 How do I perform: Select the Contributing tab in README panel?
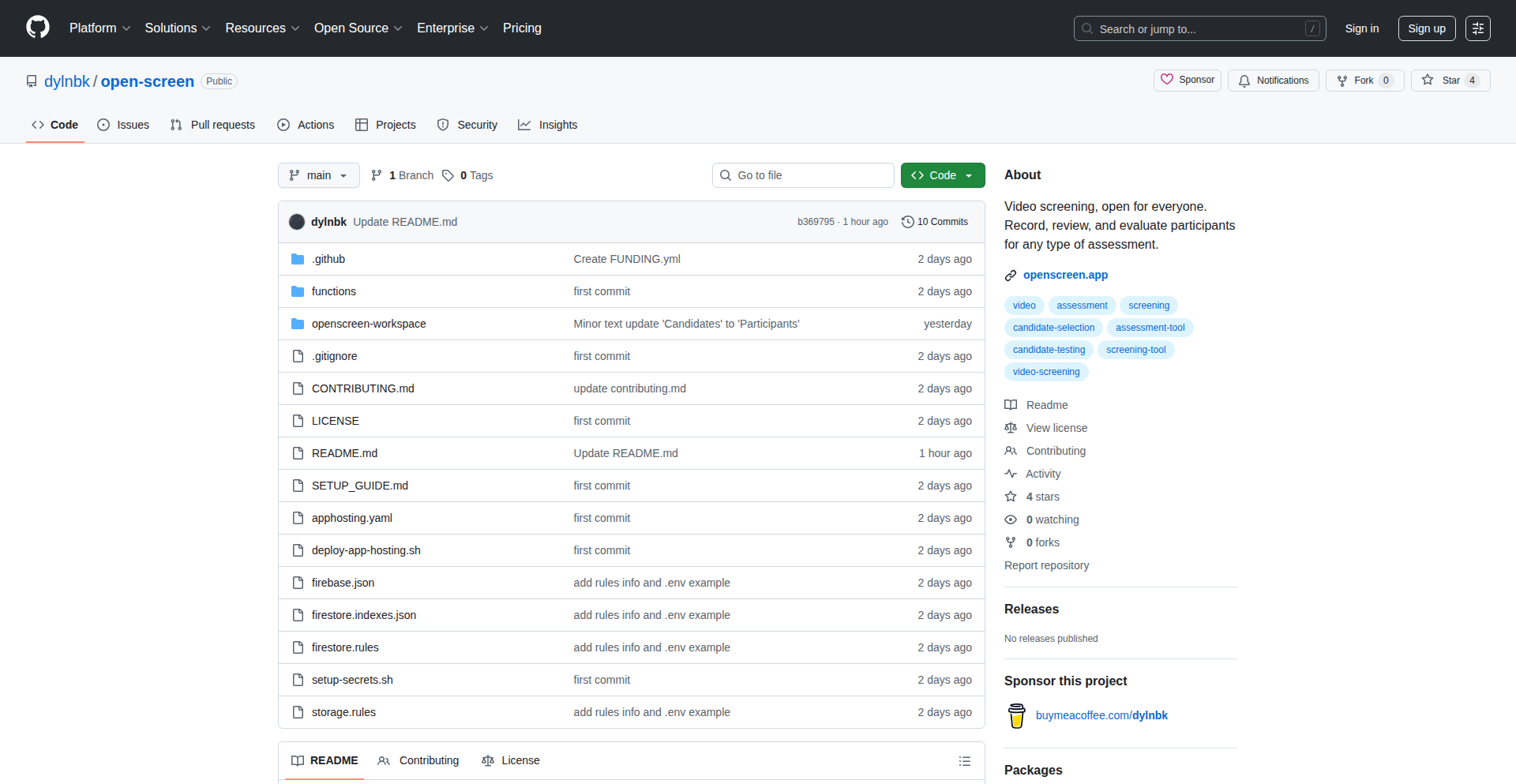coord(418,760)
